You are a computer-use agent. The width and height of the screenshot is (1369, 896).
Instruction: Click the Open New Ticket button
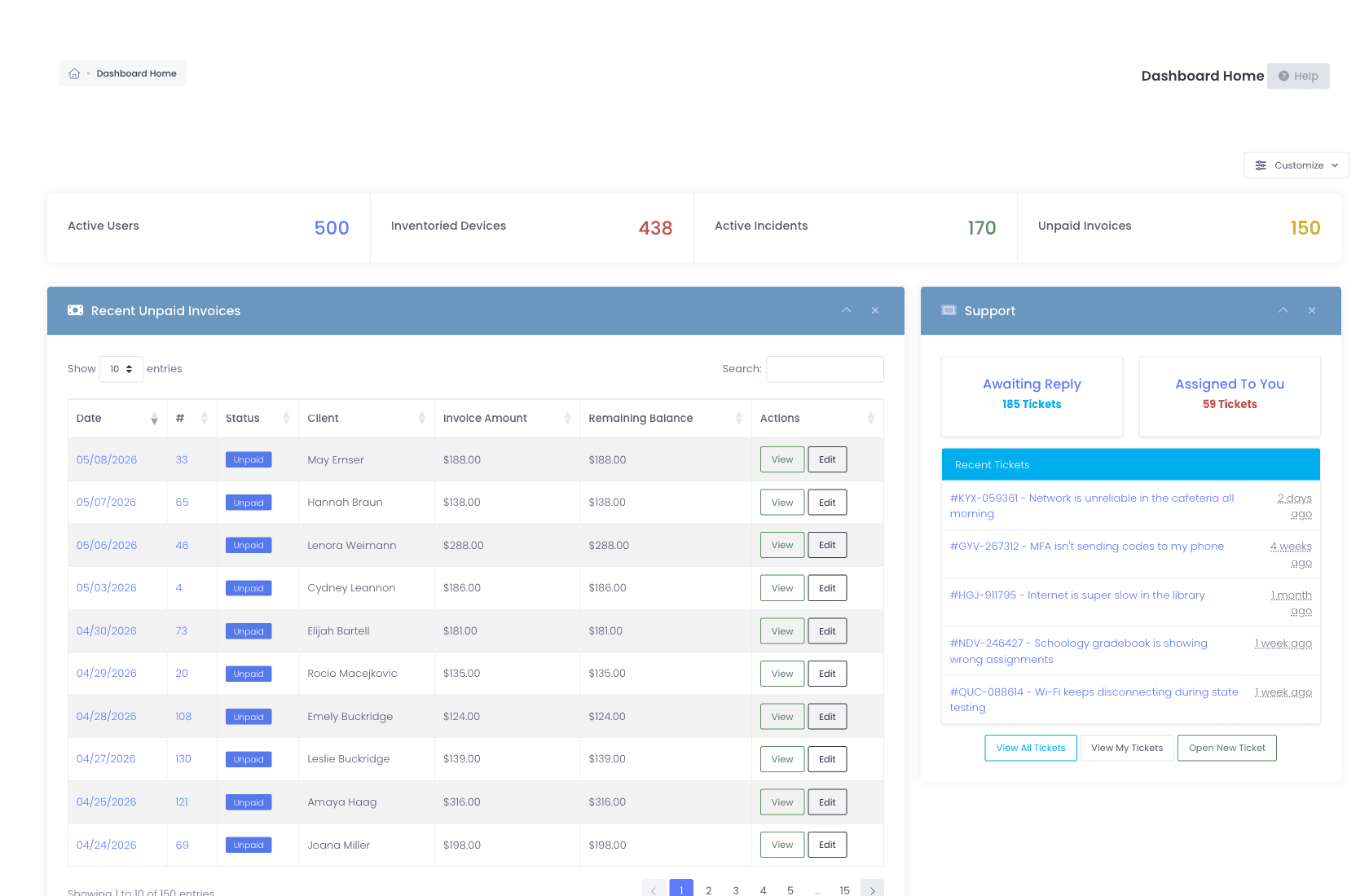(1227, 748)
